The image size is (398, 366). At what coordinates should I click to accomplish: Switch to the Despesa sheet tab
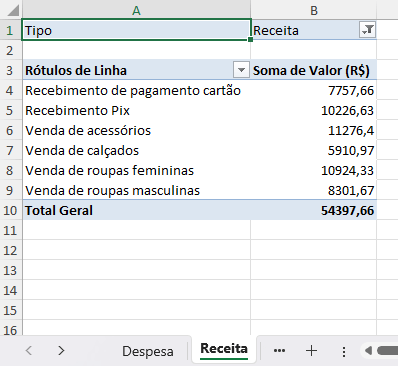click(x=148, y=351)
